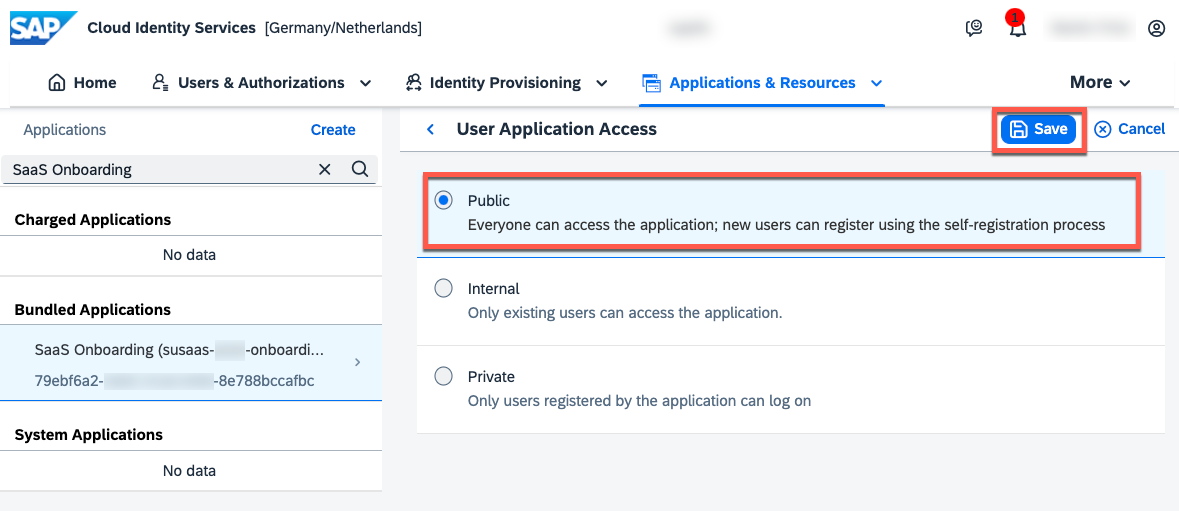Viewport: 1179px width, 511px height.
Task: Click the User Application Access heading
Action: click(556, 129)
